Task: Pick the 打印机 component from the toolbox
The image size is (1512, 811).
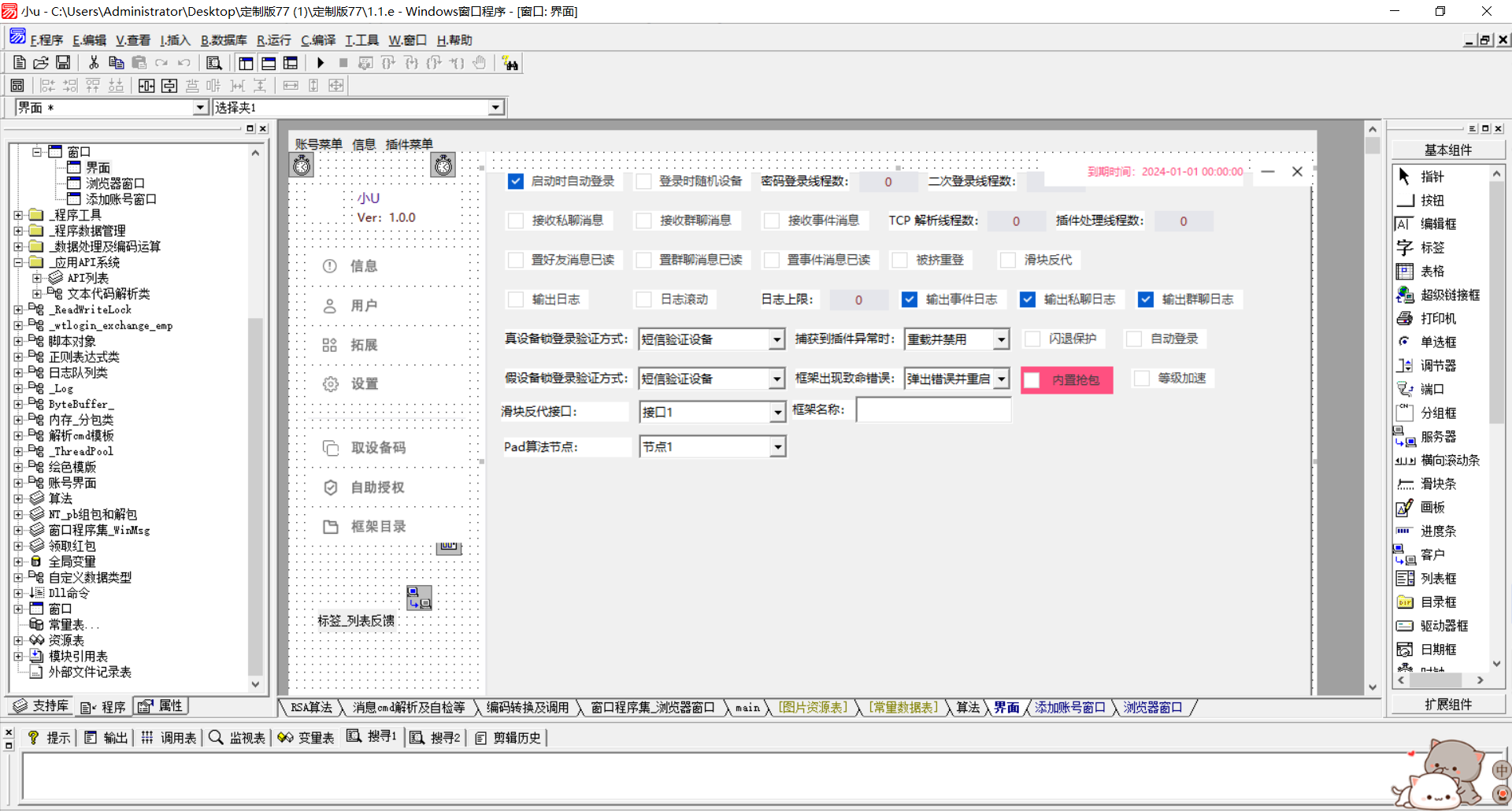Action: click(1437, 319)
